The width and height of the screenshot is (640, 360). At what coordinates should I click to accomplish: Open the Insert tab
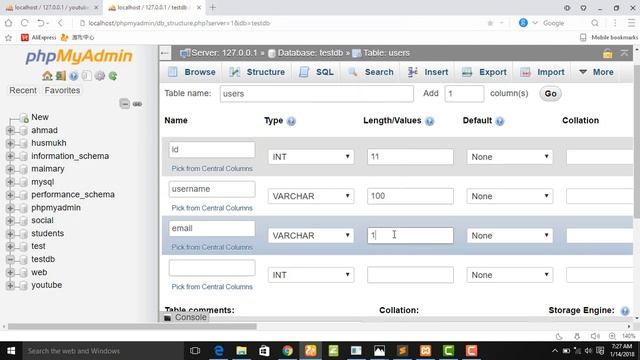tap(428, 72)
